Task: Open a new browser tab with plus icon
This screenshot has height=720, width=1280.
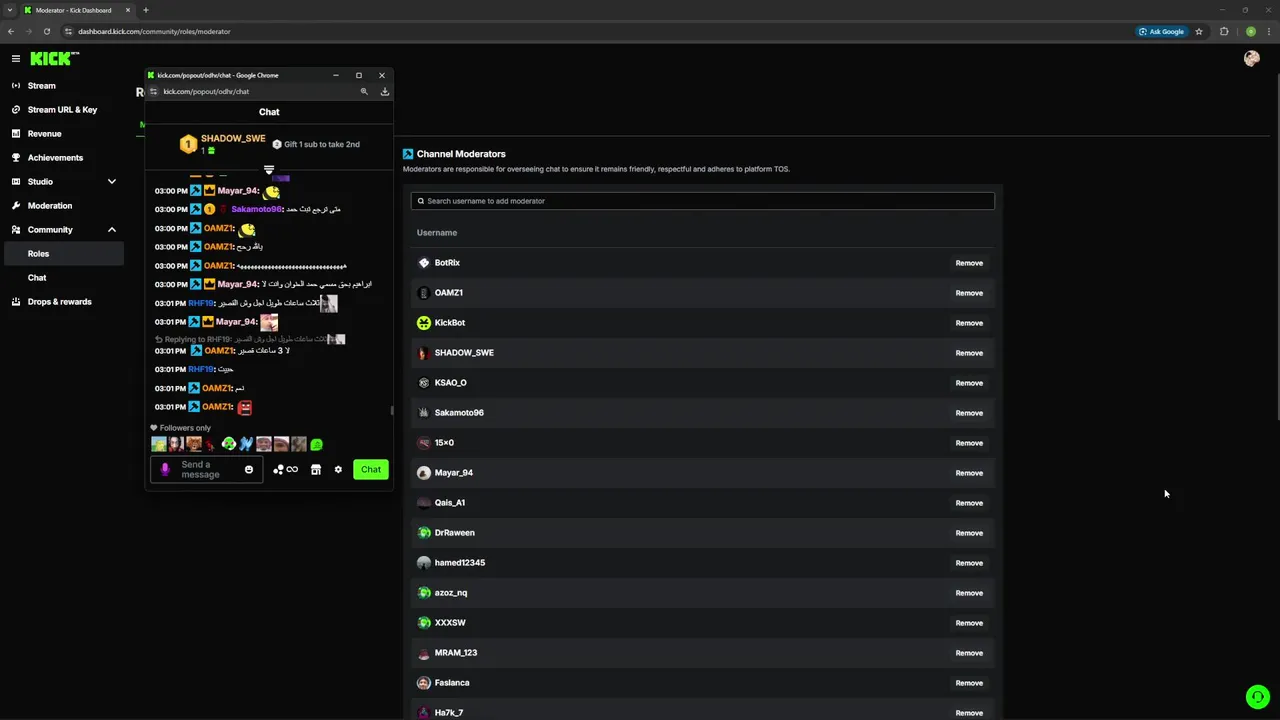Action: coord(146,10)
